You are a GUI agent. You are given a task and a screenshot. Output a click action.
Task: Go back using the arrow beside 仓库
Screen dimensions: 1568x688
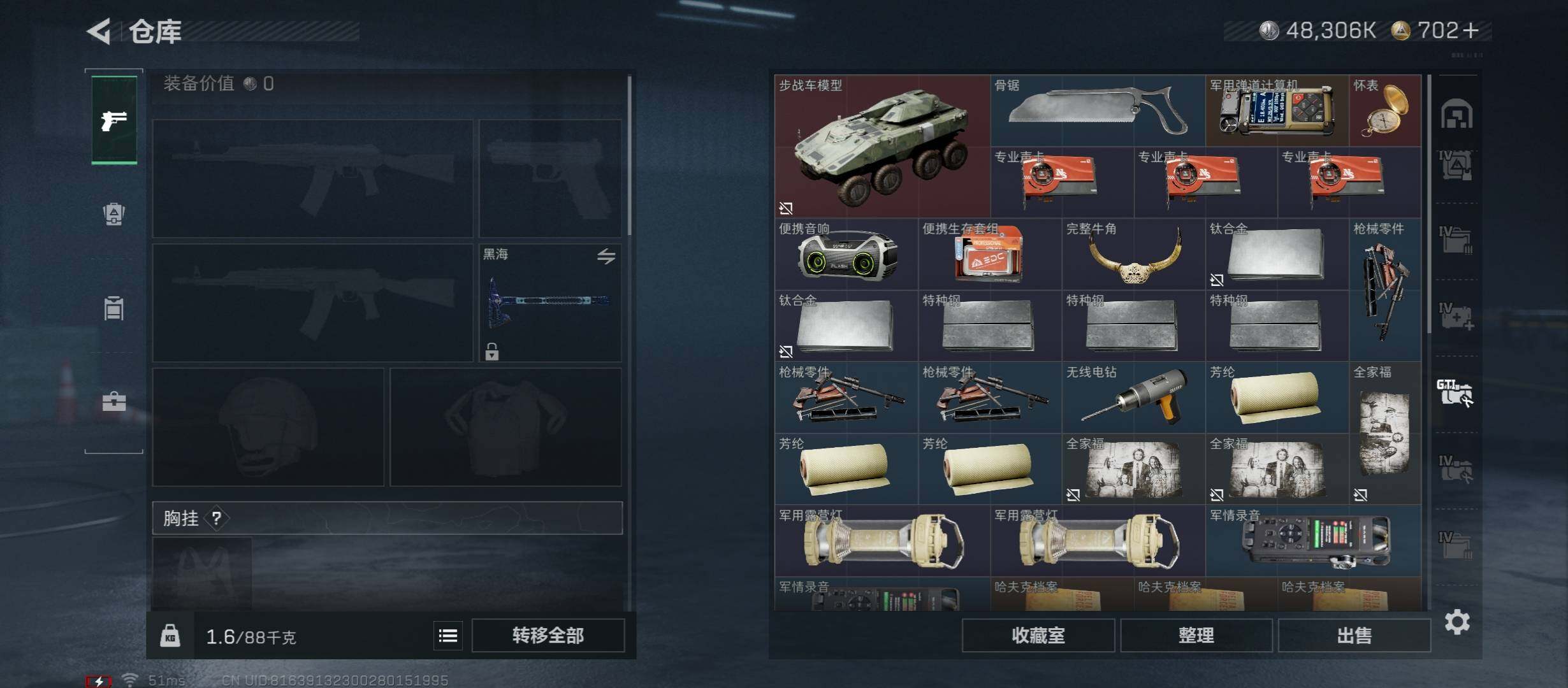pos(99,31)
